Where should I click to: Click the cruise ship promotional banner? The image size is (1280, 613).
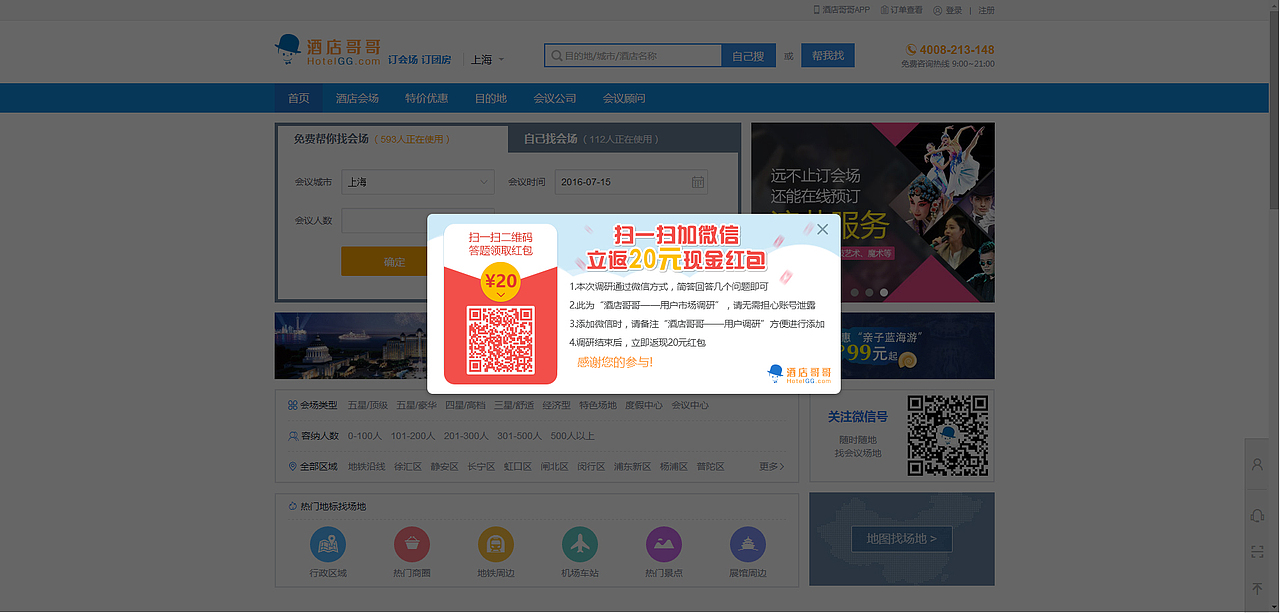(350, 346)
